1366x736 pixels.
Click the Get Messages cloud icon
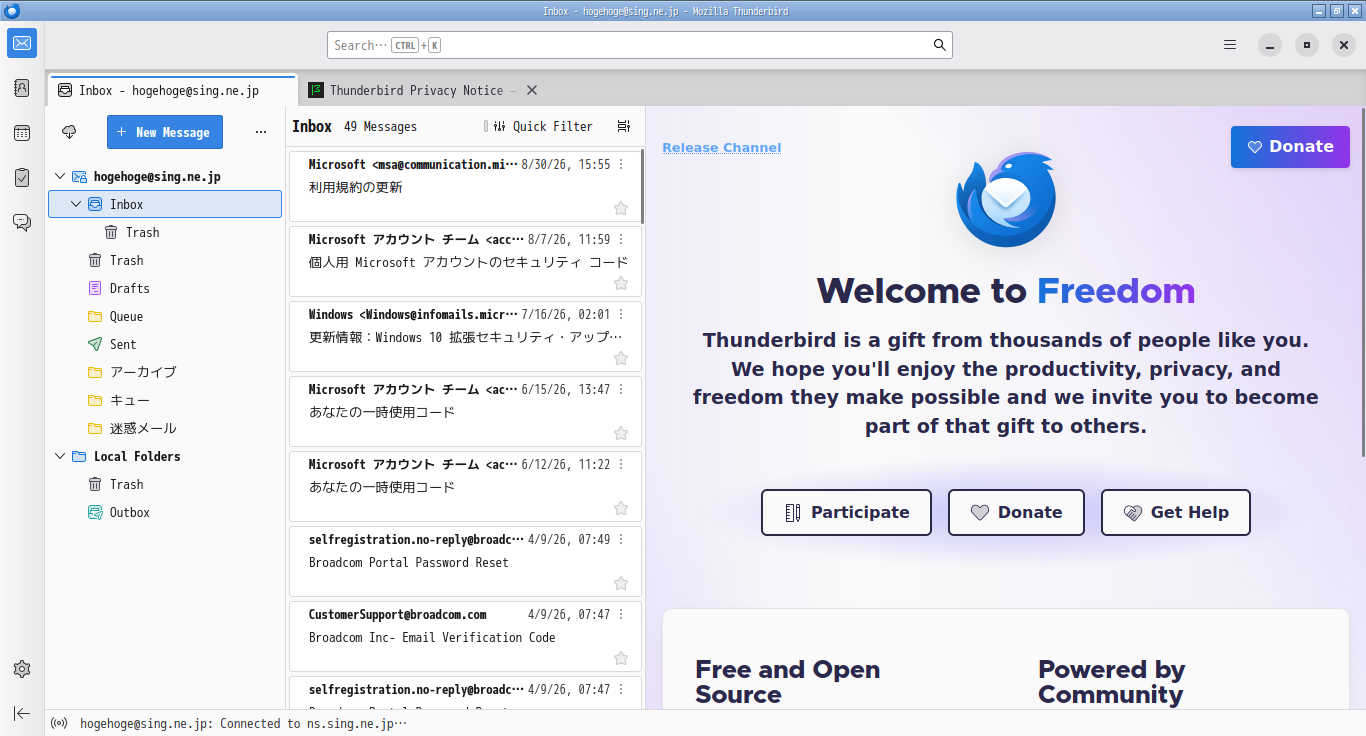coord(69,132)
